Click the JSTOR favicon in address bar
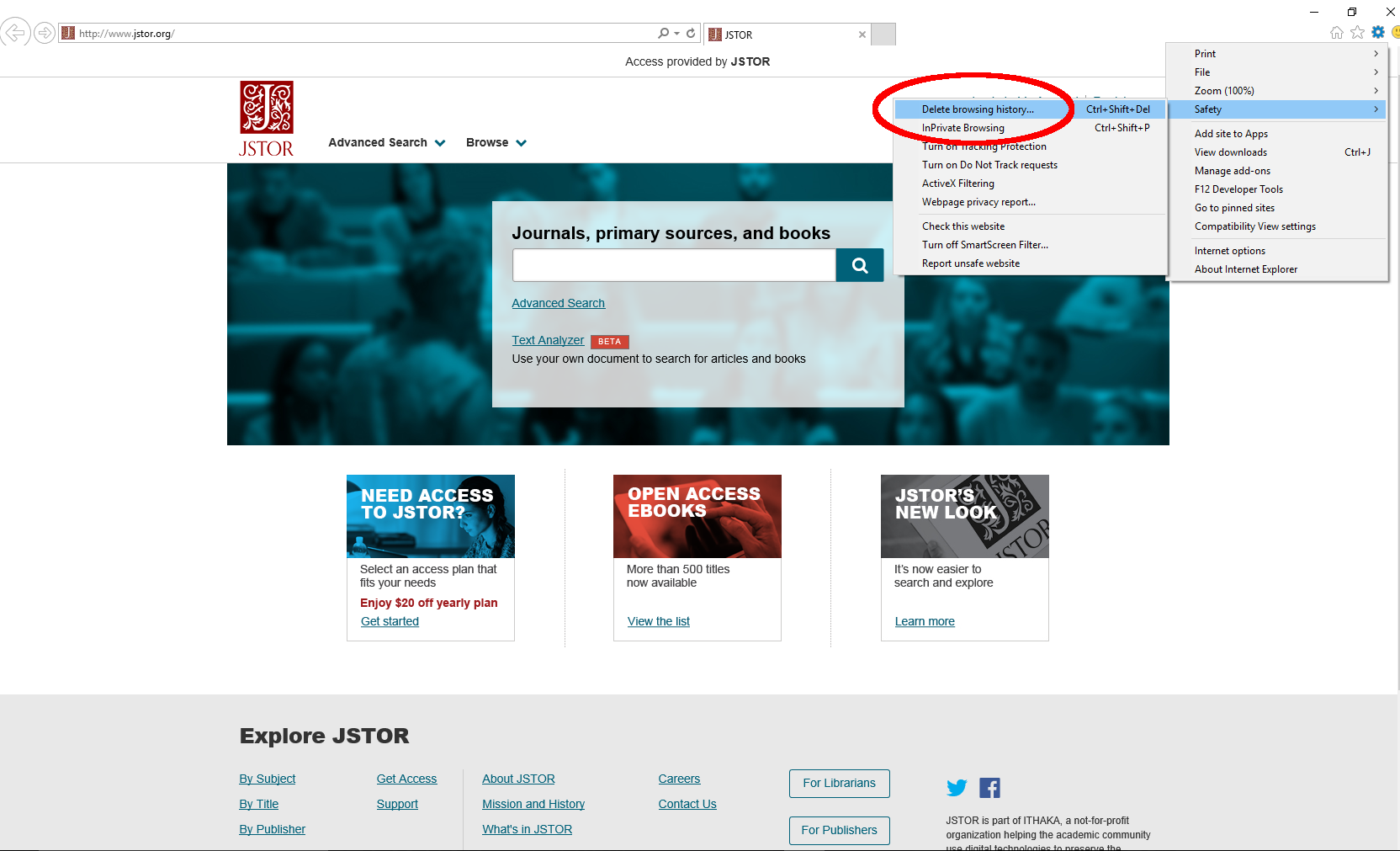Image resolution: width=1400 pixels, height=851 pixels. tap(68, 33)
